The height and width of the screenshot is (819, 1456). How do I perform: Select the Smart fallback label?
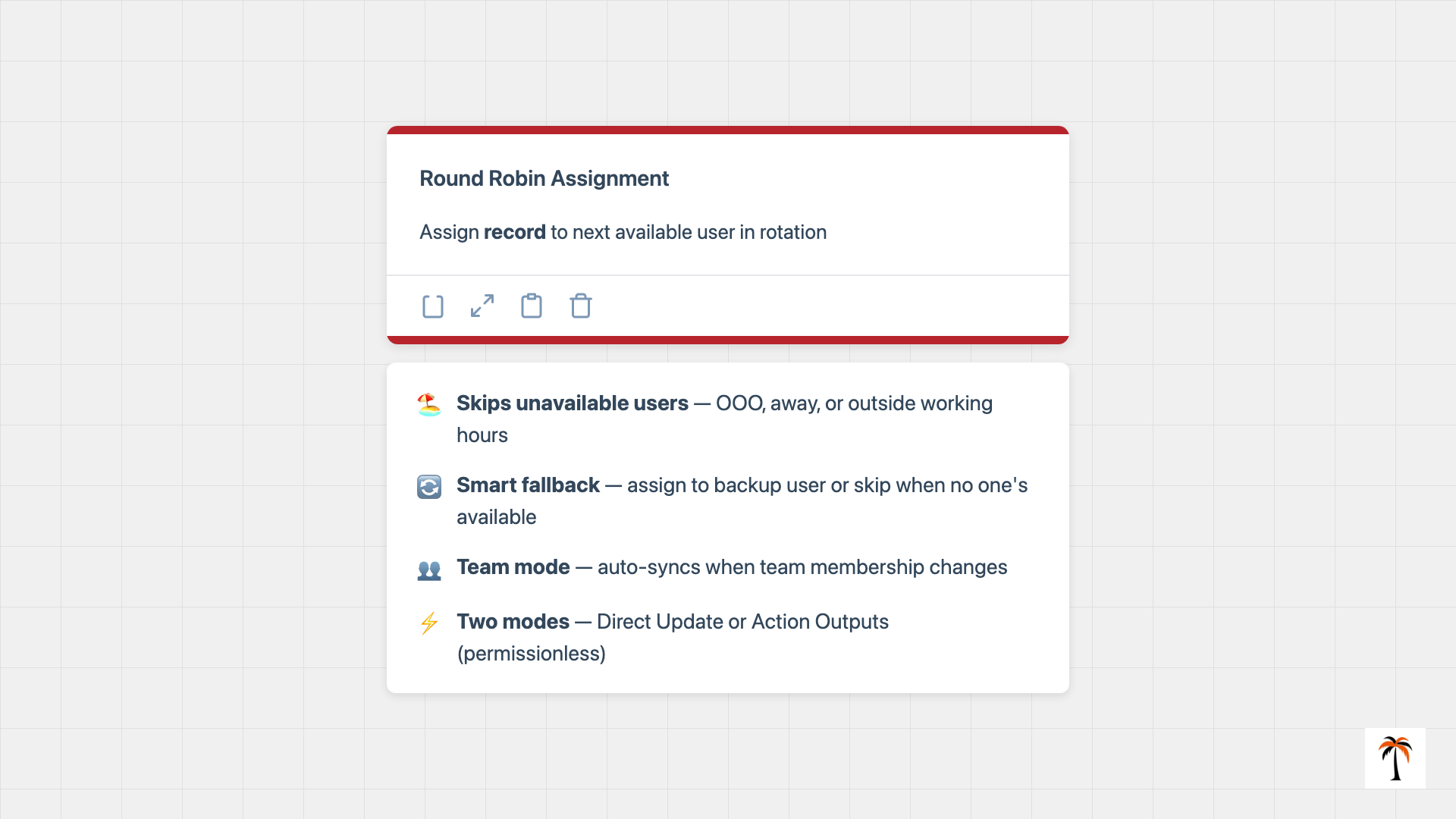(529, 485)
